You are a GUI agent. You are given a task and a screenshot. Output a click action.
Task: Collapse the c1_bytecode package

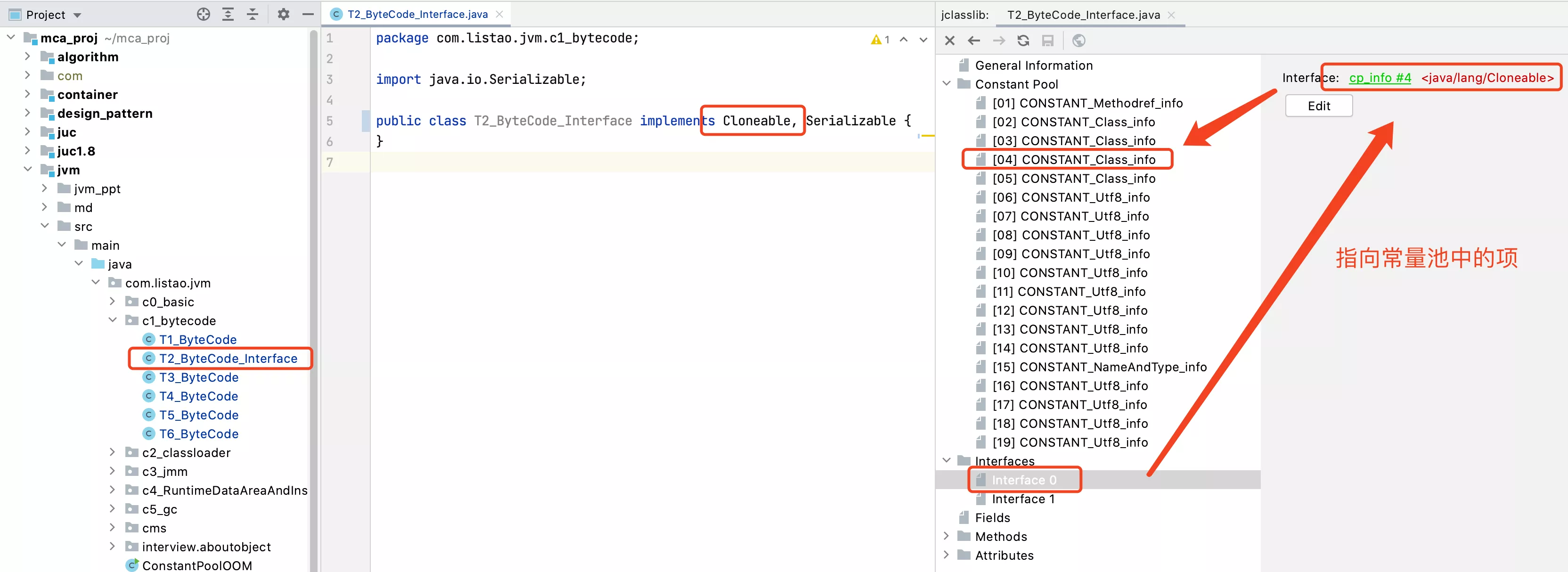pyautogui.click(x=113, y=321)
